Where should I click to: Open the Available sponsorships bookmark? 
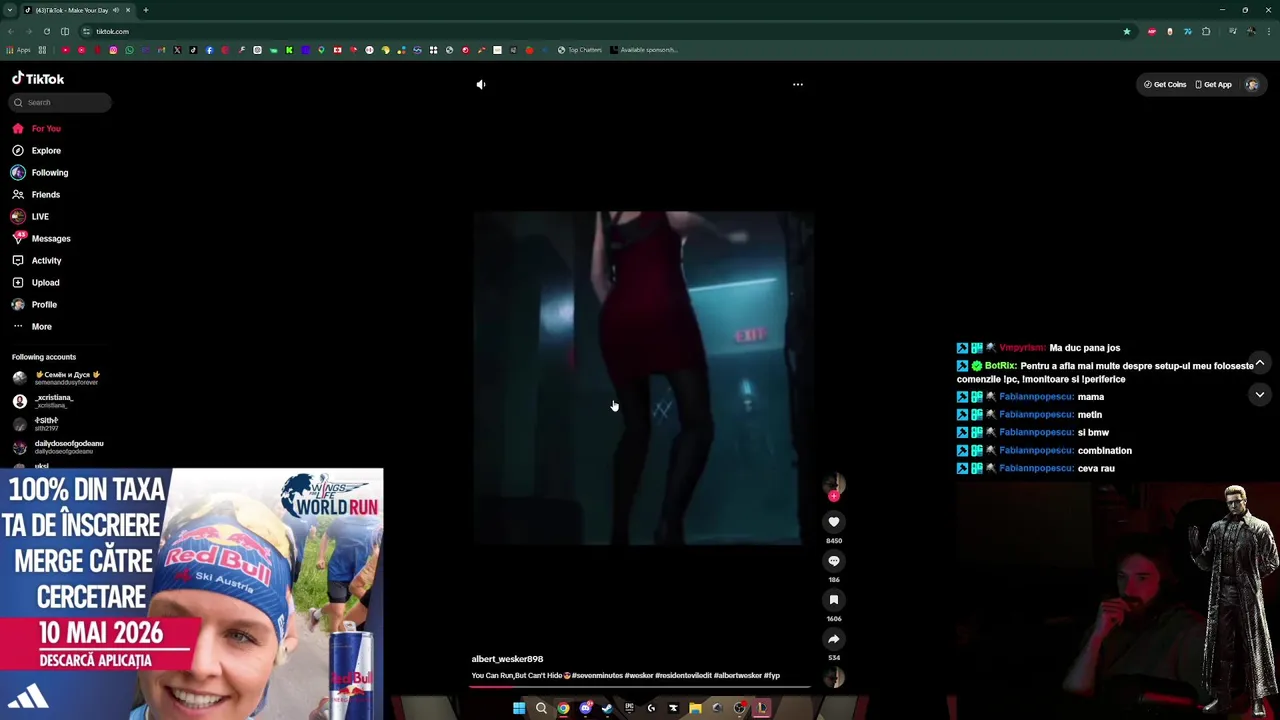pyautogui.click(x=643, y=50)
